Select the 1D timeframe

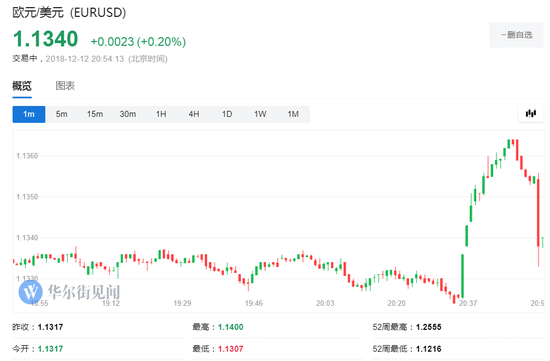pyautogui.click(x=227, y=114)
